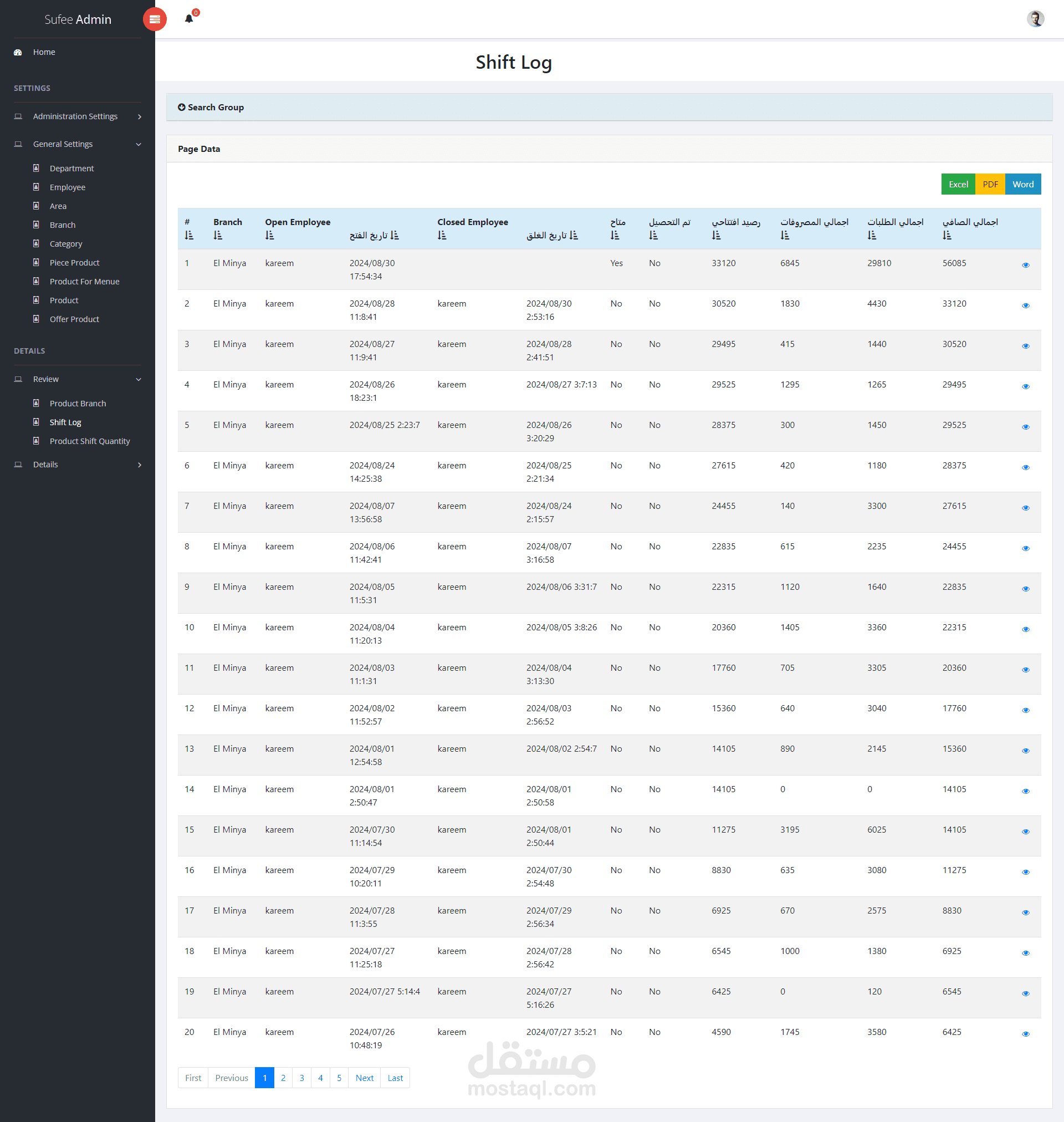Click the user avatar in header
Screen dimensions: 1064x1122
tap(1035, 19)
